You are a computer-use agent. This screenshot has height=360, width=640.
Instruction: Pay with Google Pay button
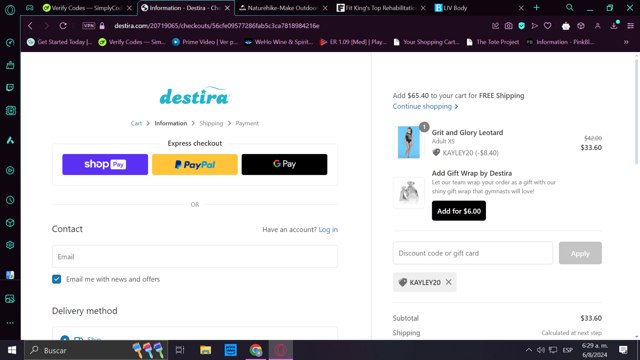[284, 164]
